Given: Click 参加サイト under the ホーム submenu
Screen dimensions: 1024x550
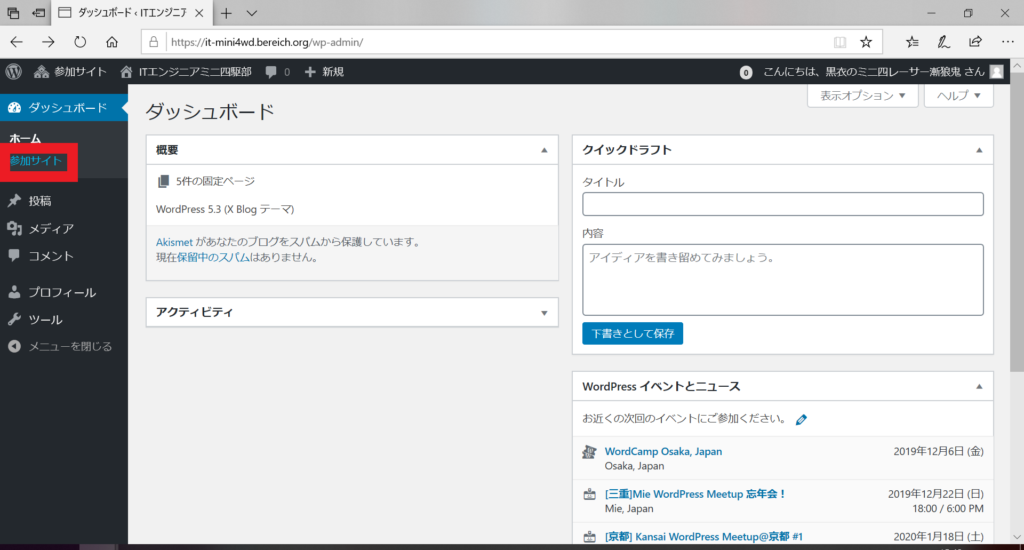Looking at the screenshot, I should 36,161.
